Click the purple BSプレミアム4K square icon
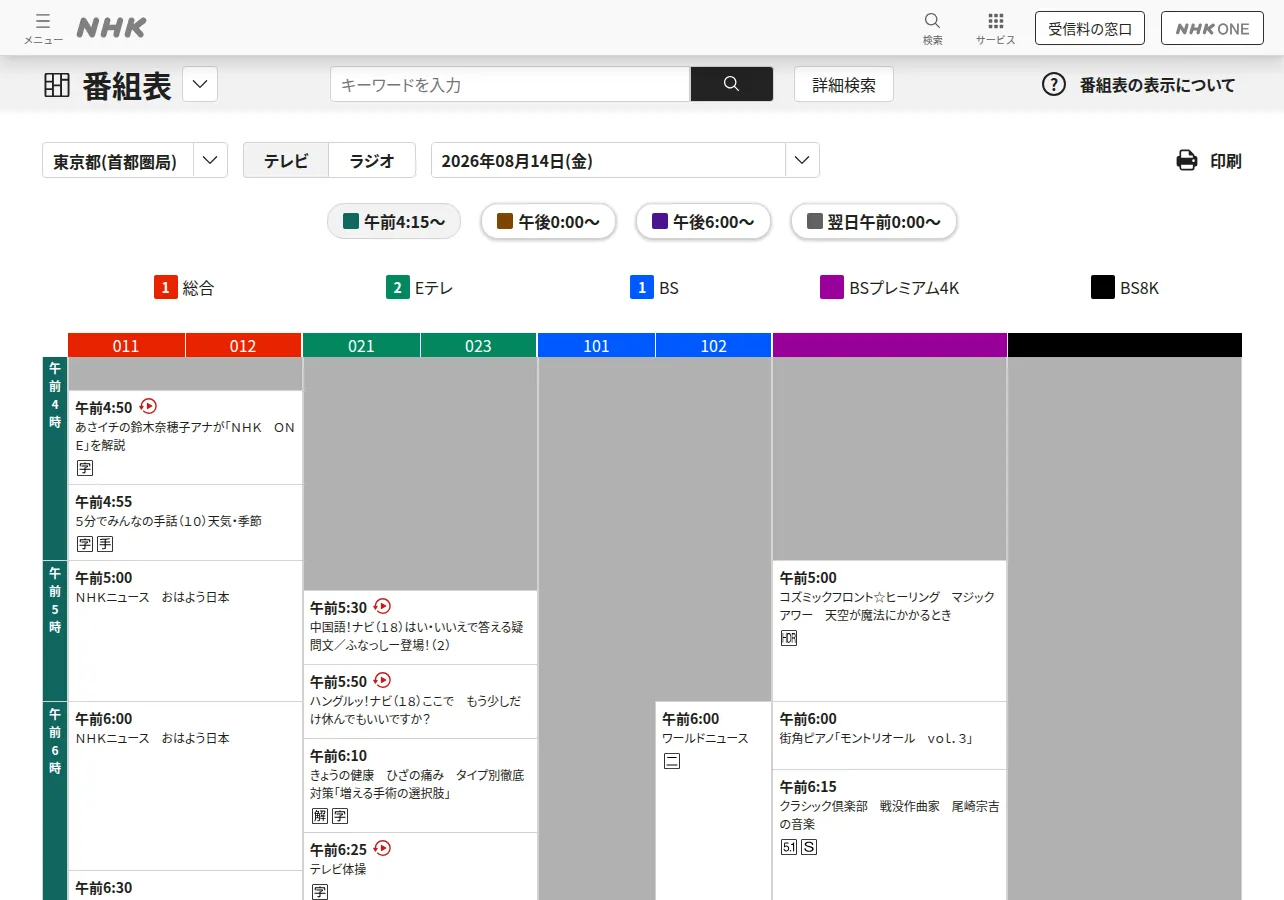Viewport: 1284px width, 900px height. [x=832, y=287]
